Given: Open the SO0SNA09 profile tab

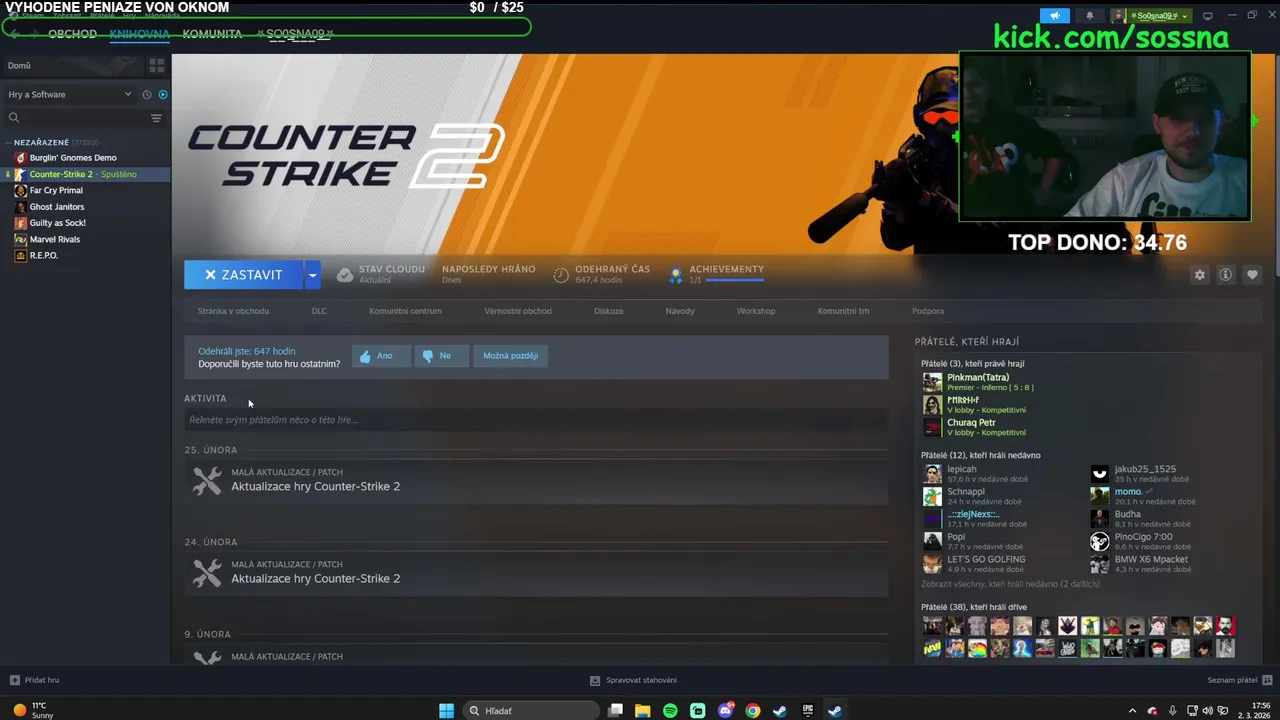Looking at the screenshot, I should click(x=295, y=34).
